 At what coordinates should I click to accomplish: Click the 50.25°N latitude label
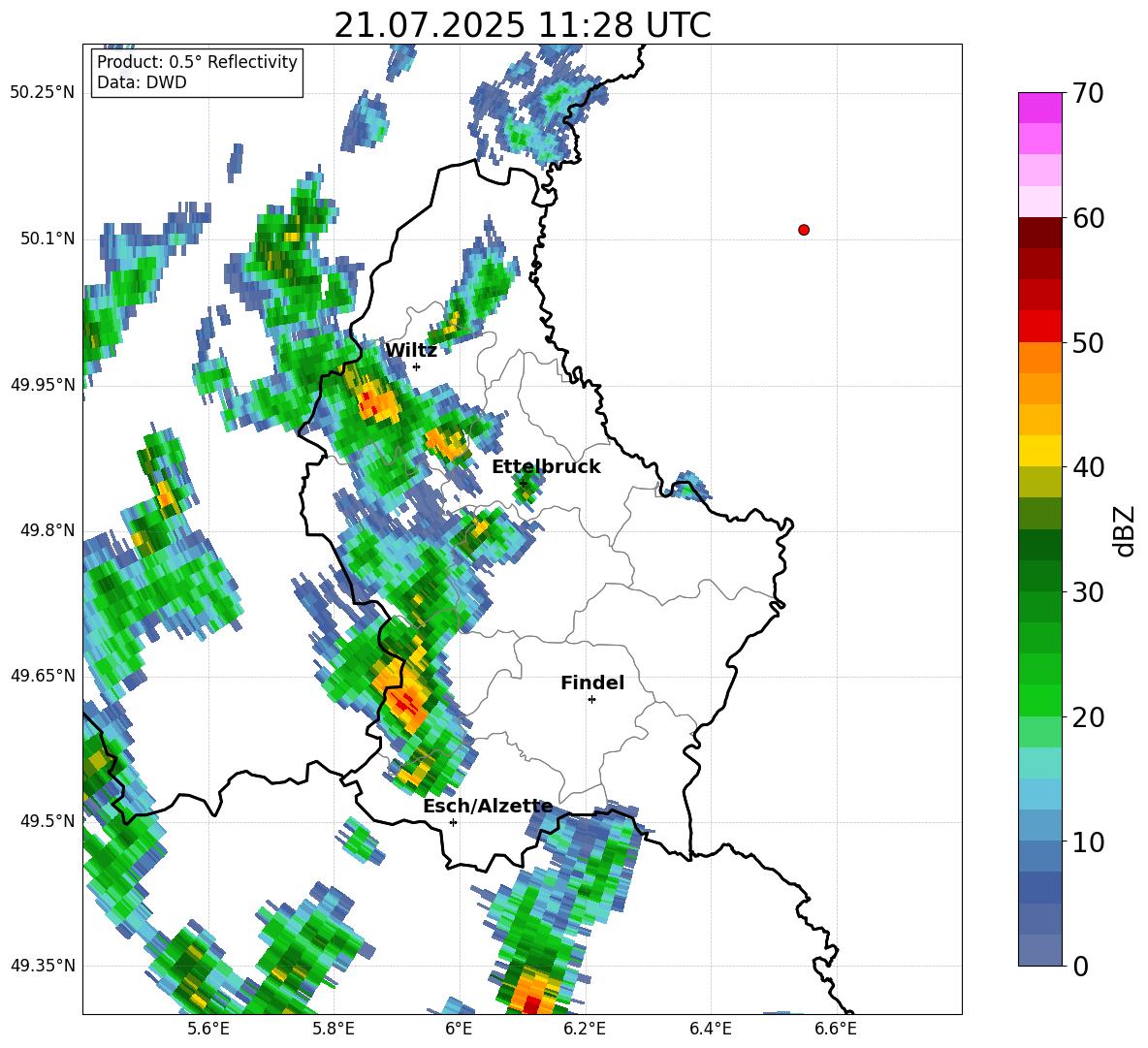(42, 93)
